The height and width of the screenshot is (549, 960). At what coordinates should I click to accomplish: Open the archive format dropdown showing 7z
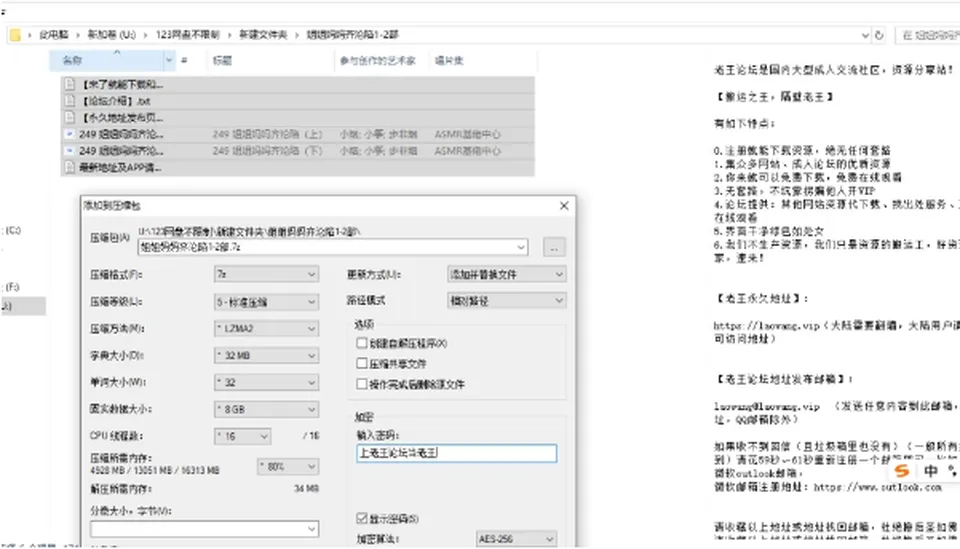click(266, 274)
